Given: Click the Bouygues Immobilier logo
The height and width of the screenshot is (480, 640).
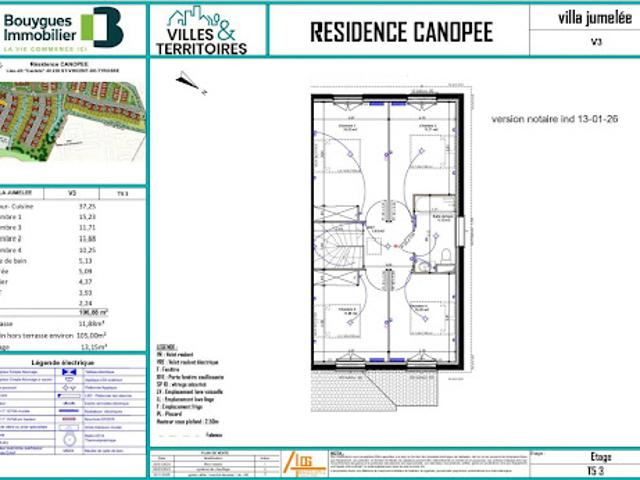Looking at the screenshot, I should click(63, 29).
